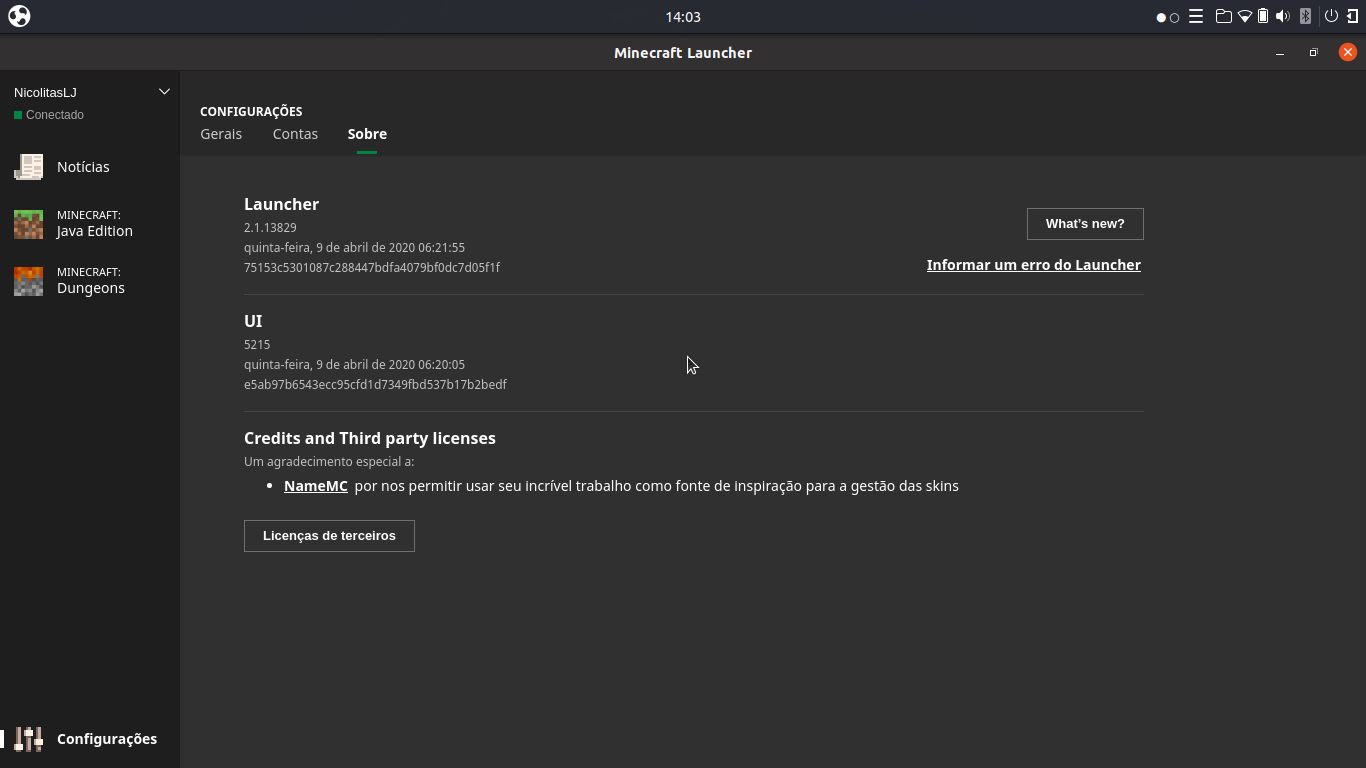Open the NameMC link
The height and width of the screenshot is (768, 1366).
(x=316, y=486)
